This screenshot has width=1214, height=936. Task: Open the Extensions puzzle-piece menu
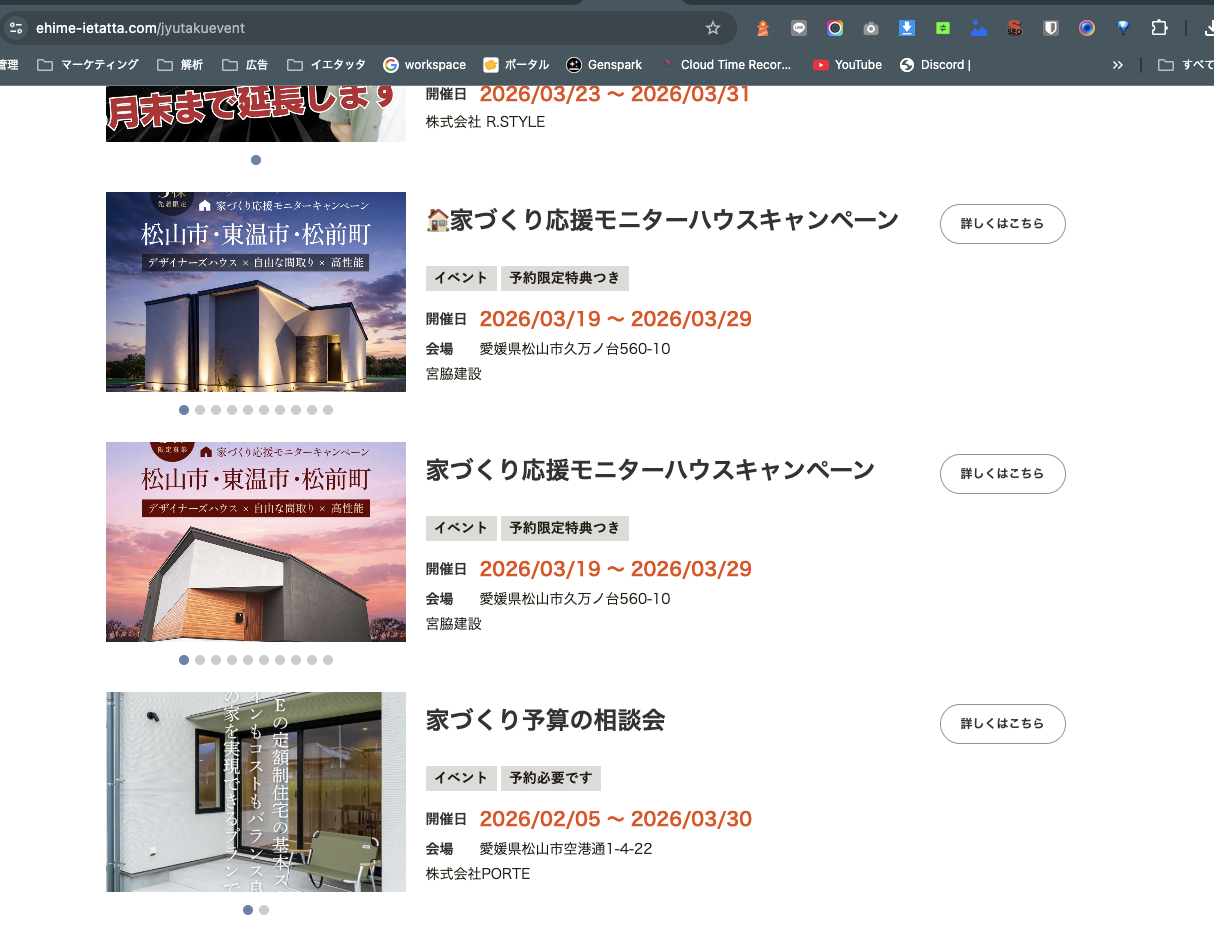pos(1159,28)
